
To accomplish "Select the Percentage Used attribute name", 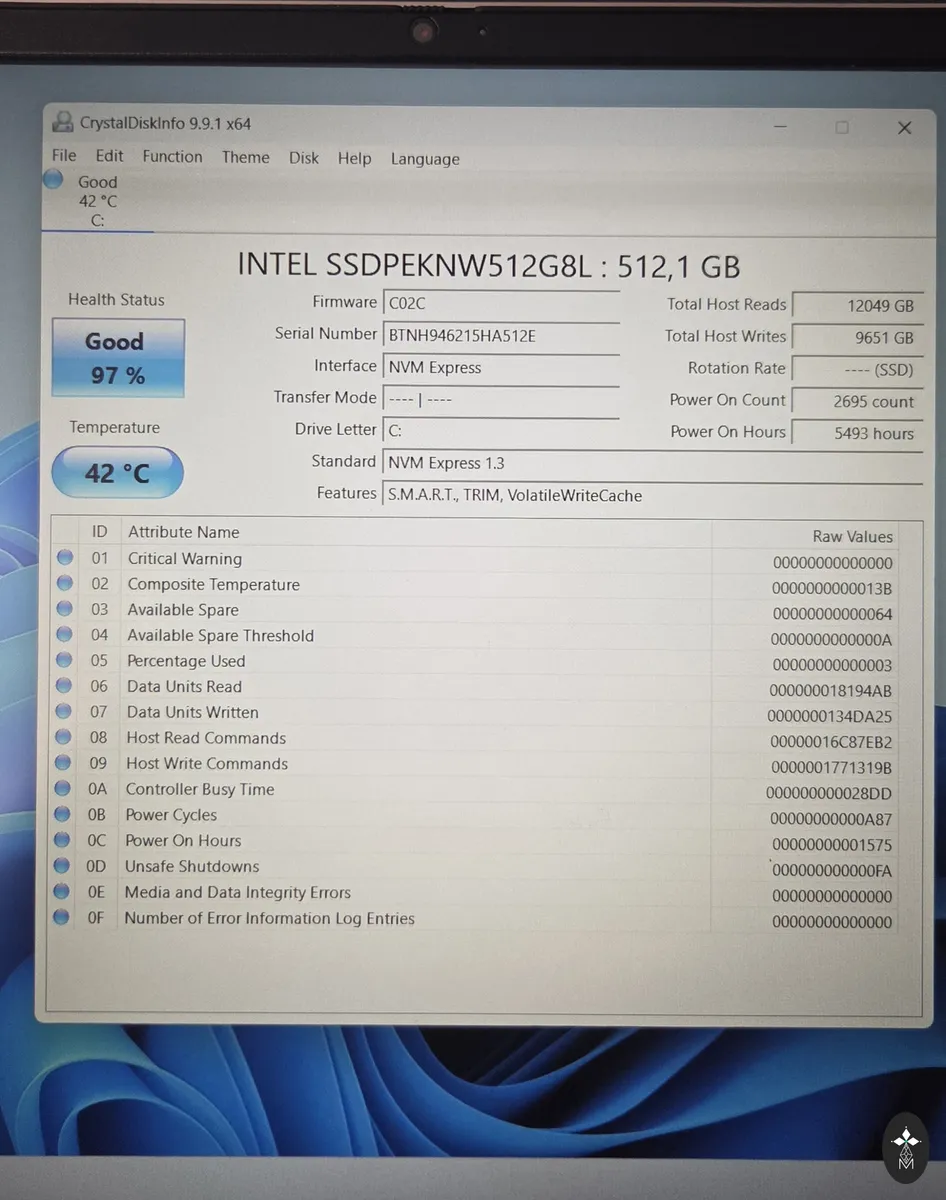I will [186, 661].
